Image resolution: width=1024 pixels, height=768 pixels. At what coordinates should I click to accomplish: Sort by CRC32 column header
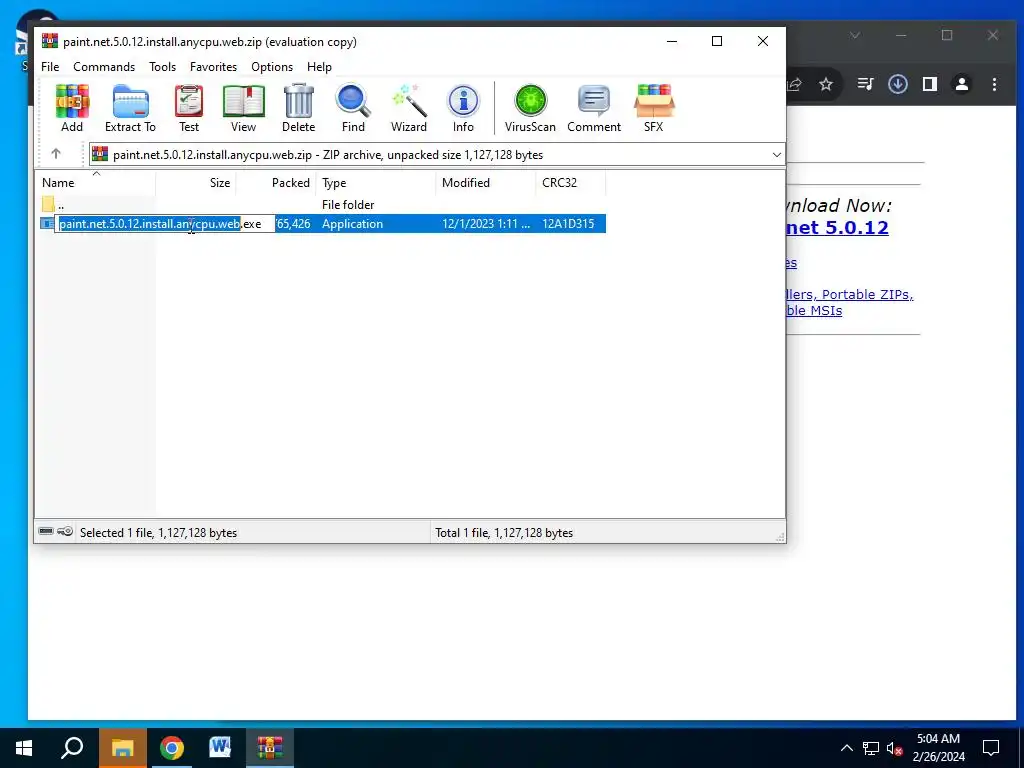pos(571,183)
